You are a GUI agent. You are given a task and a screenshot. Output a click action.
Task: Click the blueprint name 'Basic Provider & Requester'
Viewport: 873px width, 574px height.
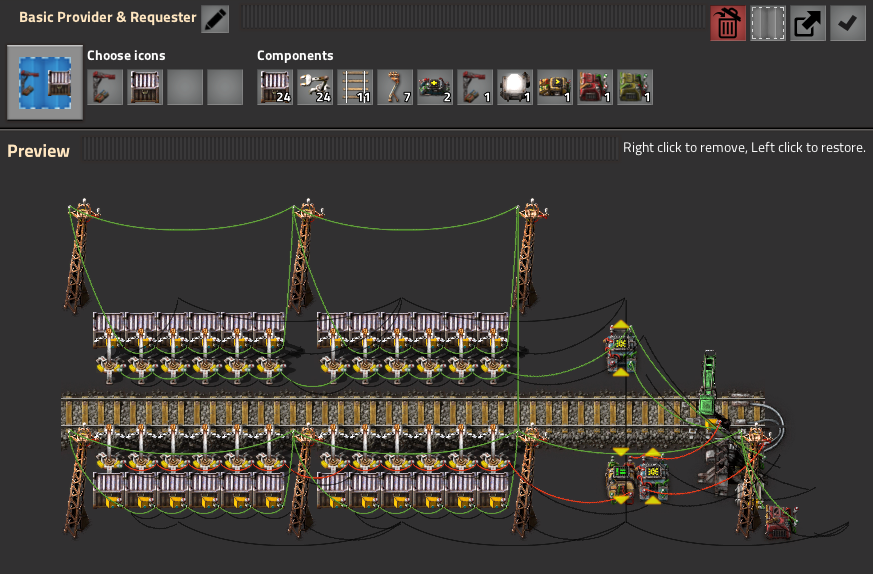click(x=107, y=18)
